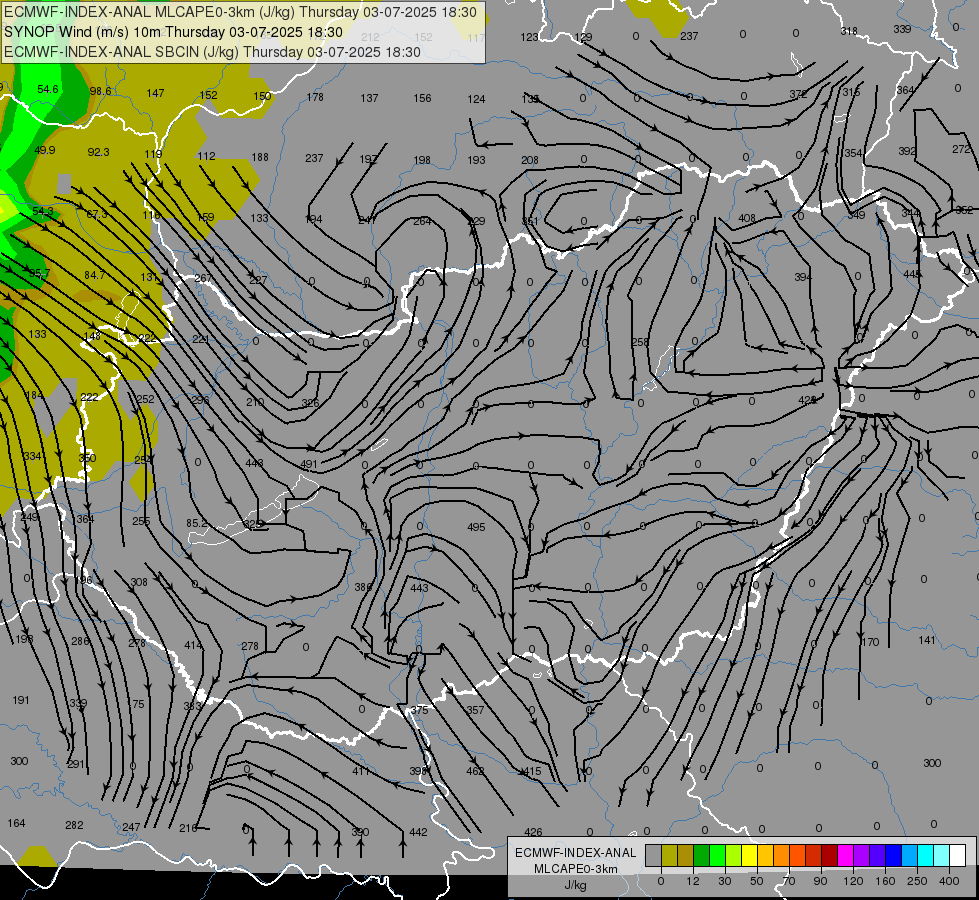Click the map value '282'
The image size is (979, 900).
74,825
